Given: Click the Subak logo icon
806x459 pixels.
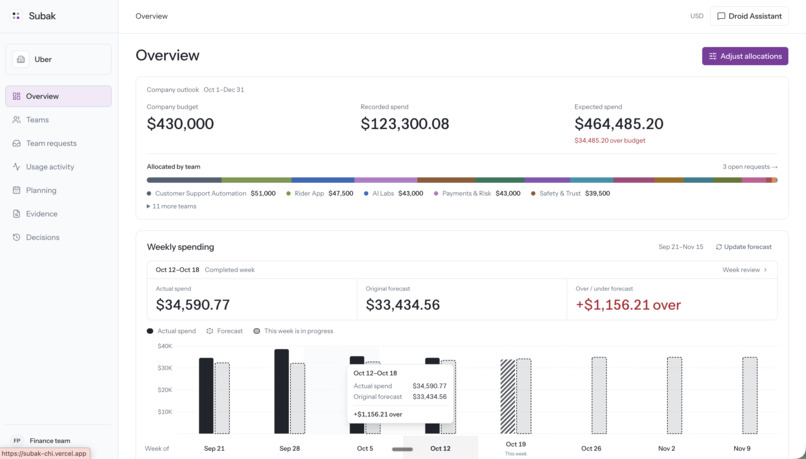Looking at the screenshot, I should [16, 16].
